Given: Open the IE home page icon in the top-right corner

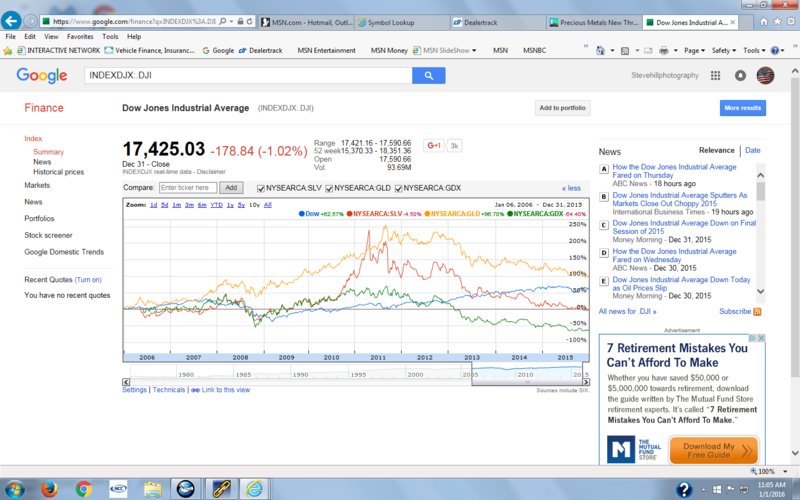Looking at the screenshot, I should 763,21.
